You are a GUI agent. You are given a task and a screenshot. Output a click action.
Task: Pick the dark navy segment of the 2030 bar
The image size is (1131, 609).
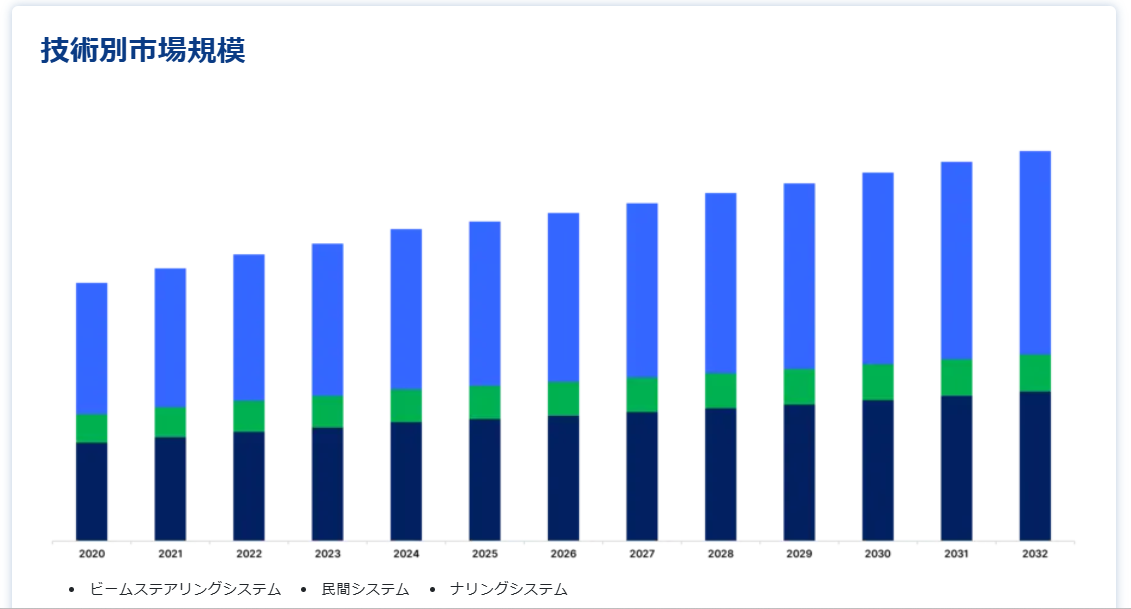coord(878,469)
